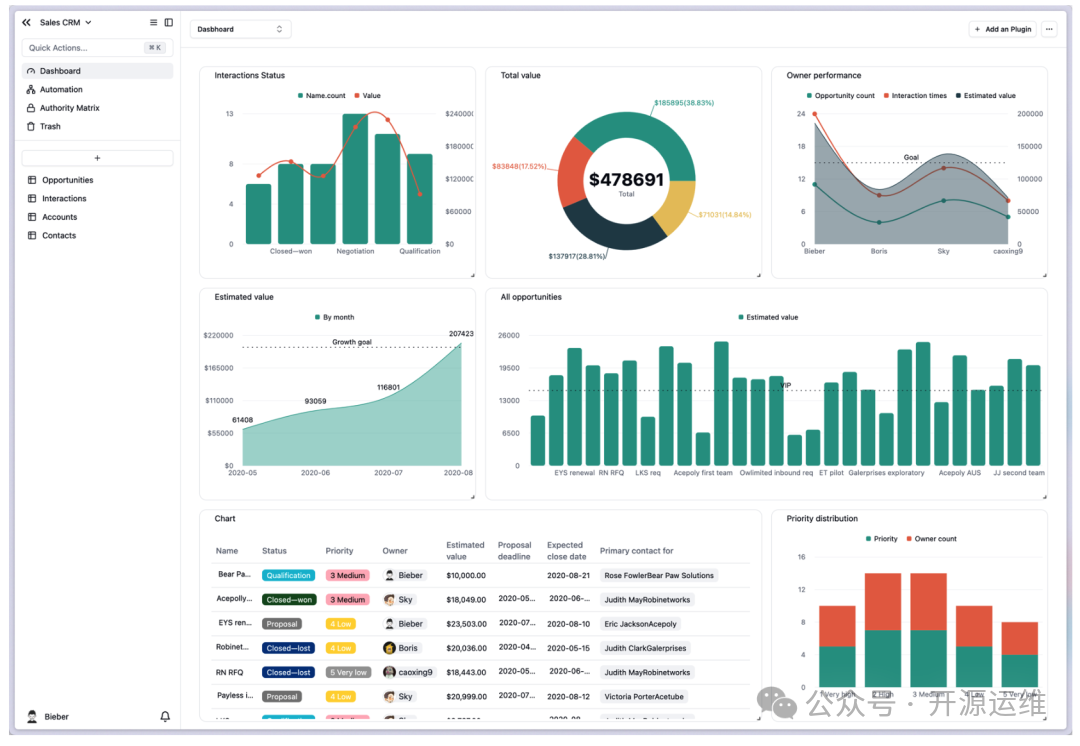Toggle Interaction times legend in Owner performance
Viewport: 1080px width, 746px height.
pos(915,96)
